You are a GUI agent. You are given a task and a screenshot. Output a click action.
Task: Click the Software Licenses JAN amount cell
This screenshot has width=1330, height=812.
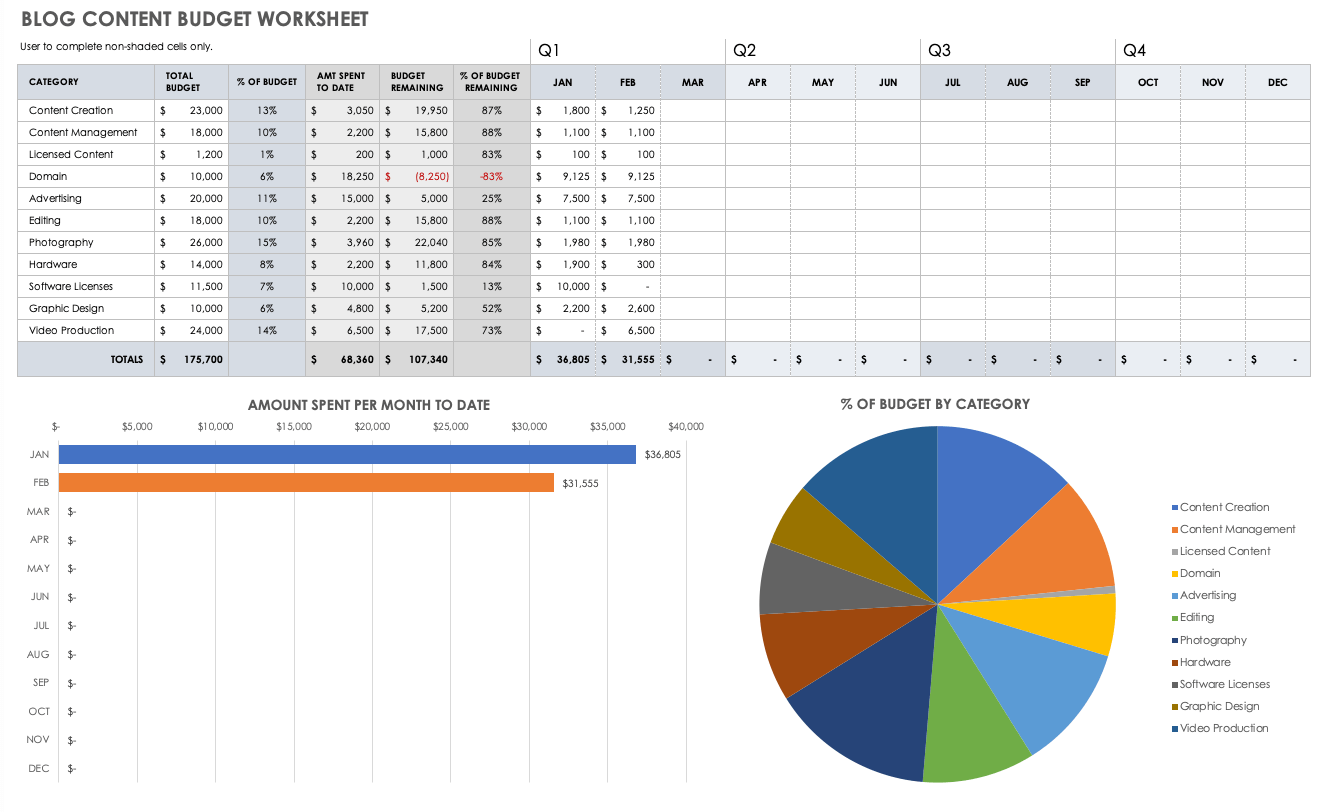563,287
